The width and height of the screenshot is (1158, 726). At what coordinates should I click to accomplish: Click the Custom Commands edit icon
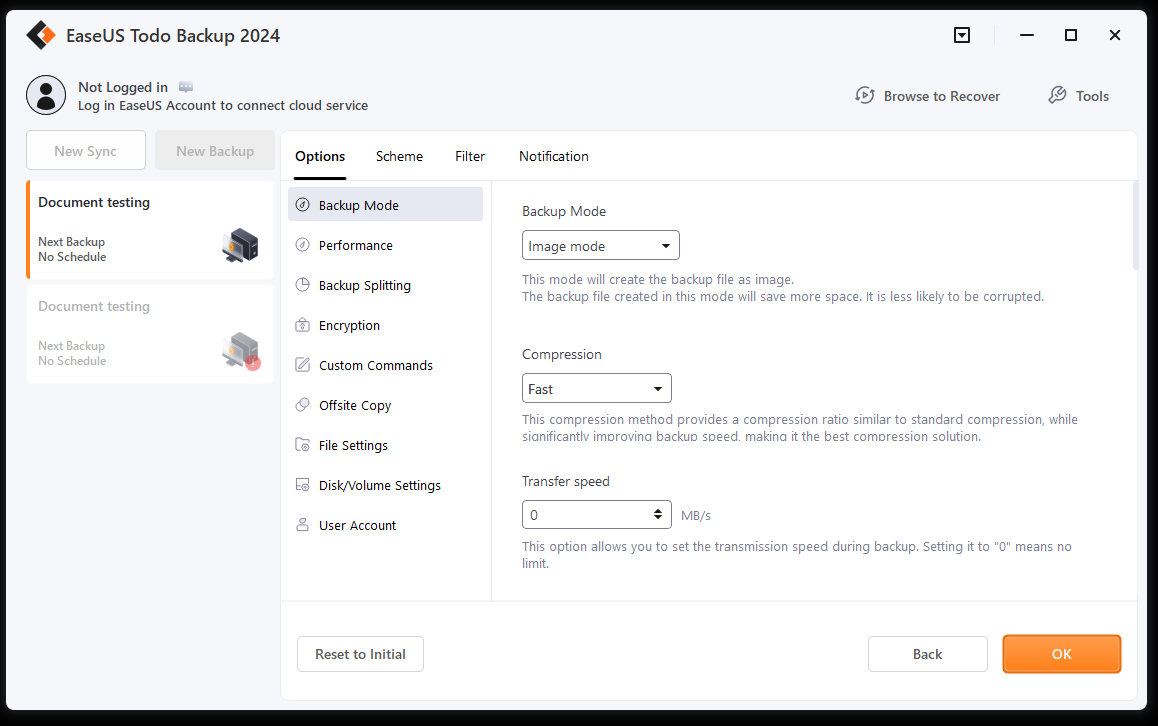pyautogui.click(x=302, y=364)
